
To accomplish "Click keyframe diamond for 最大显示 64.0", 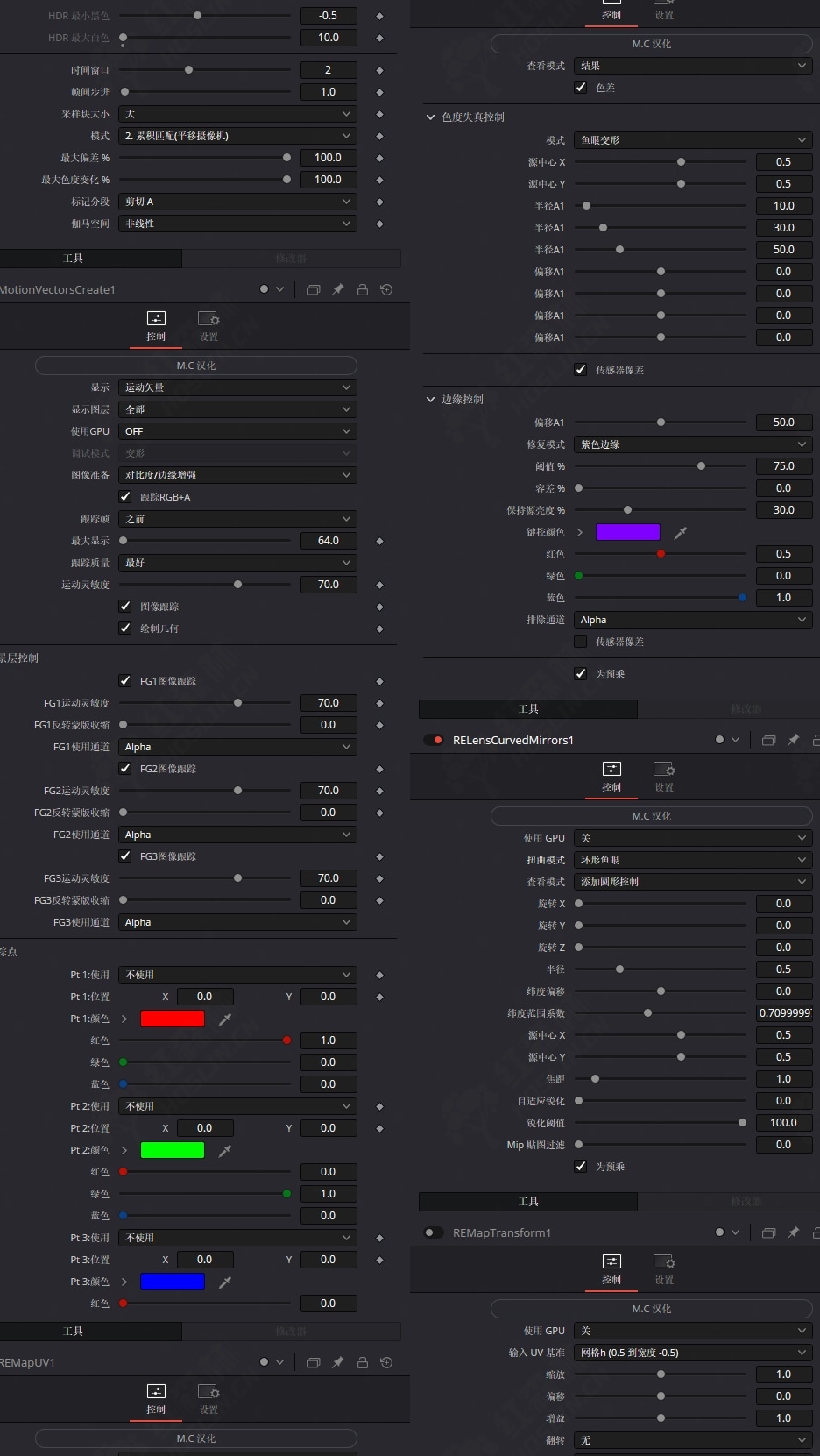I will click(379, 541).
